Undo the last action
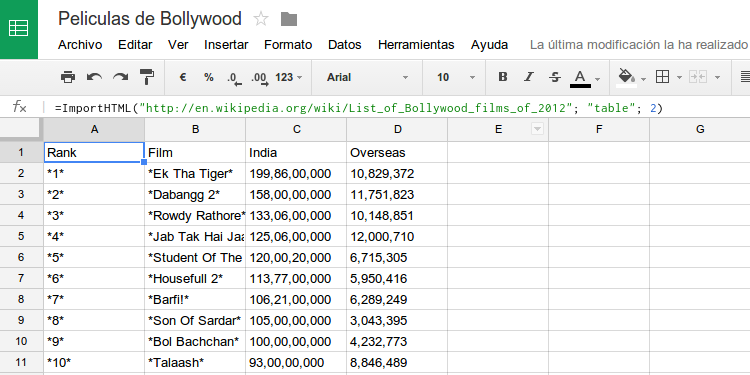750x375 pixels. coord(94,77)
